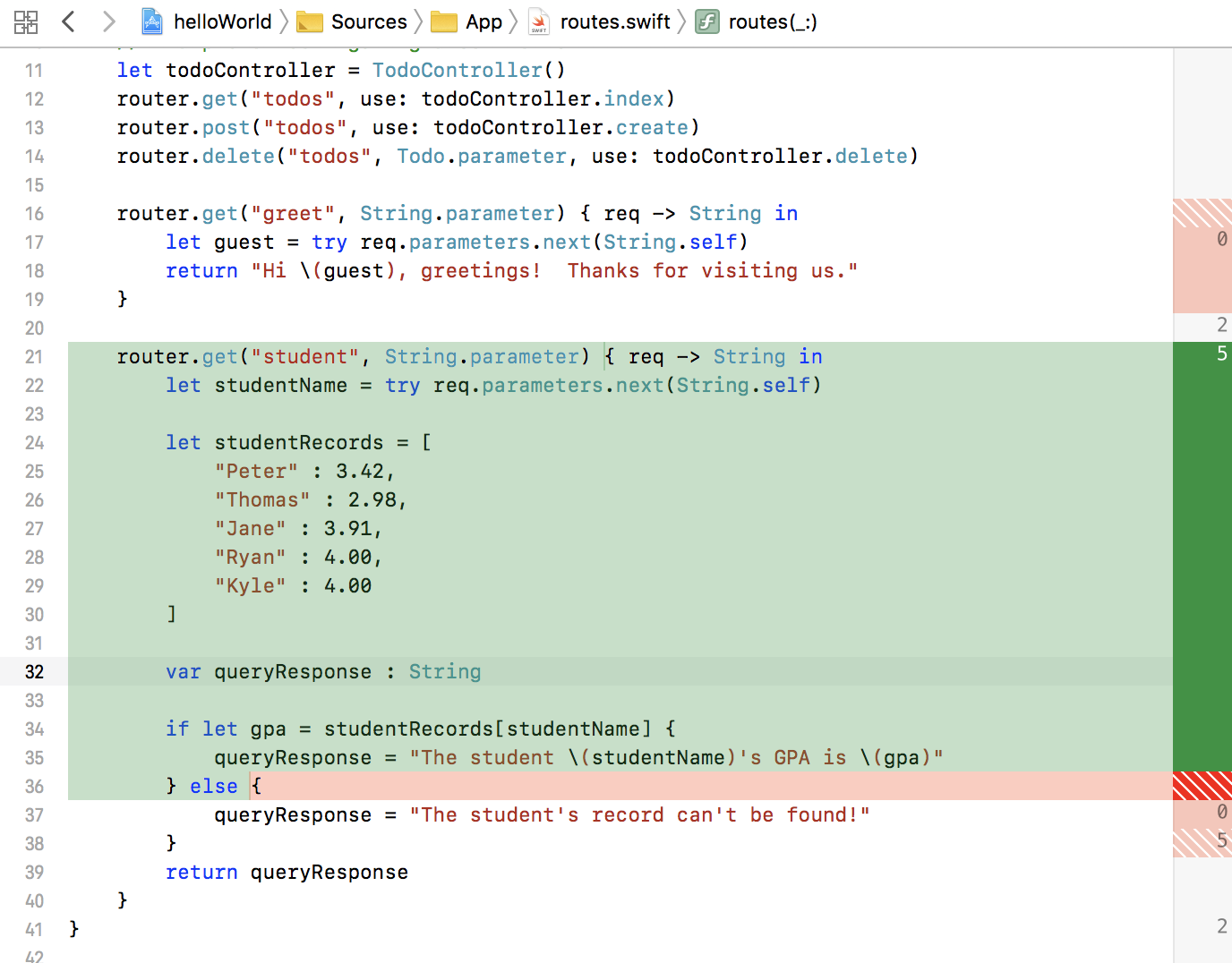The image size is (1232, 963).
Task: Click the function icon beside routes(_:)
Action: pyautogui.click(x=707, y=21)
